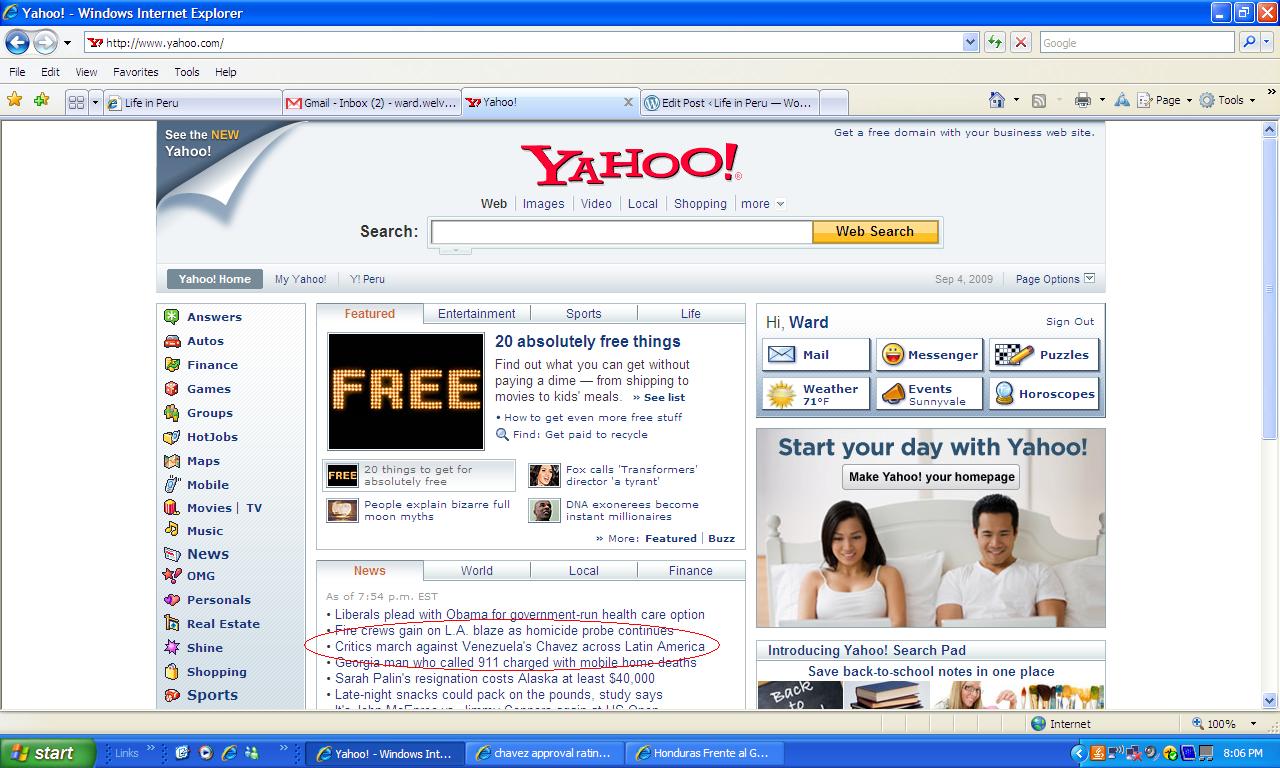Click the Web Search button
The width and height of the screenshot is (1280, 768).
coord(874,232)
